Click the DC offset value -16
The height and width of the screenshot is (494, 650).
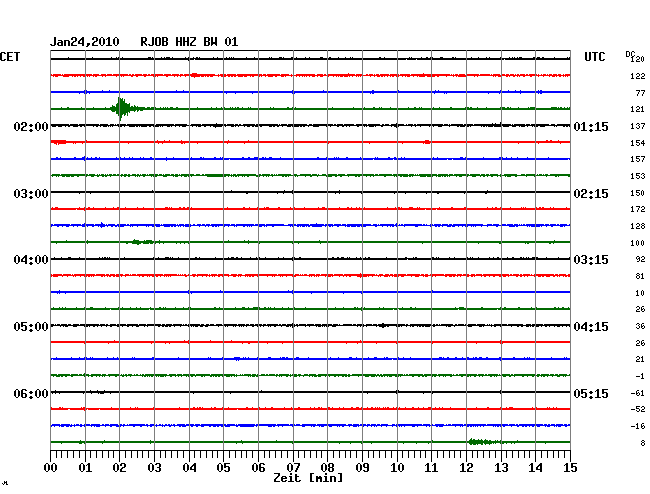point(638,426)
